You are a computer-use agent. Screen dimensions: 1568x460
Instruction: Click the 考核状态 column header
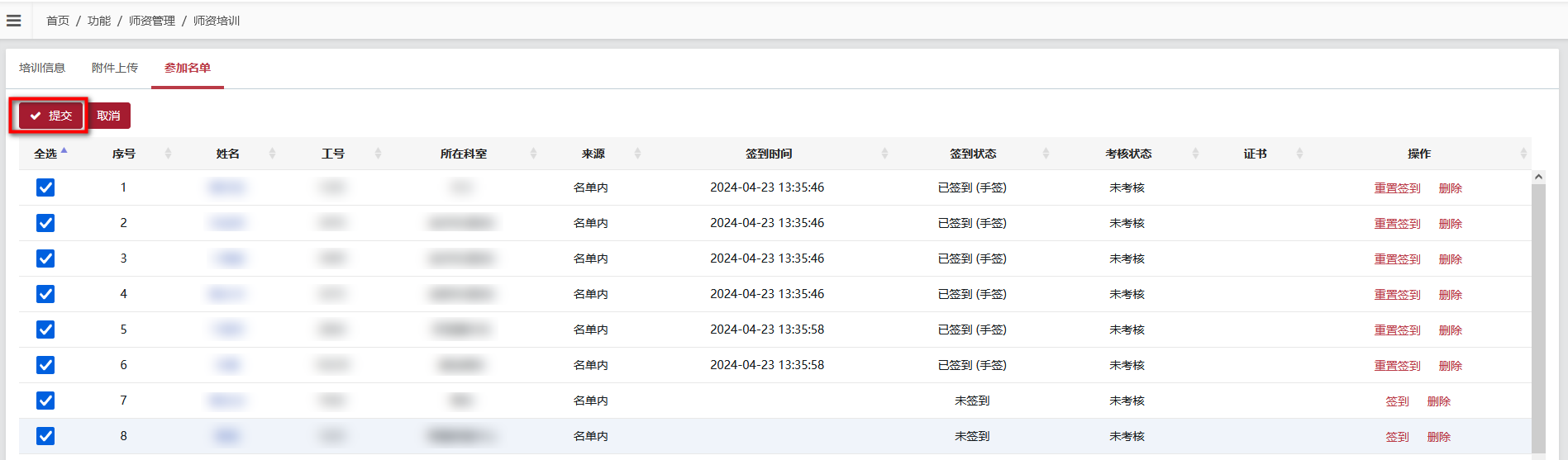pyautogui.click(x=1128, y=154)
